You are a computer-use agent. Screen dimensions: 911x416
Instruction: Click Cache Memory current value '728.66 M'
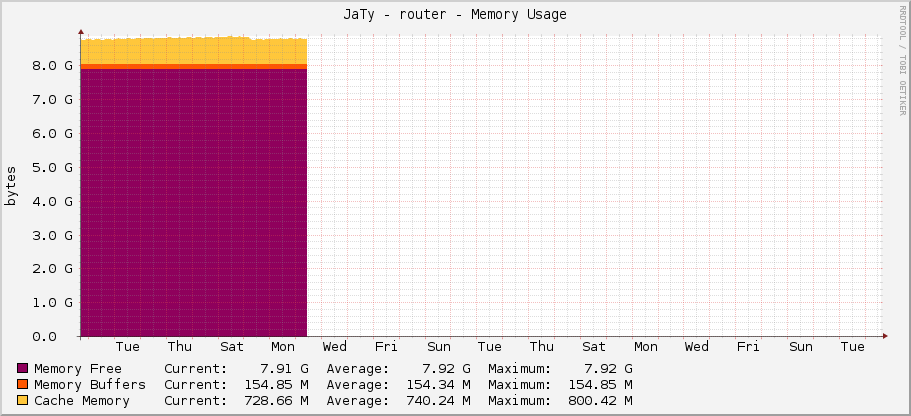point(277,401)
